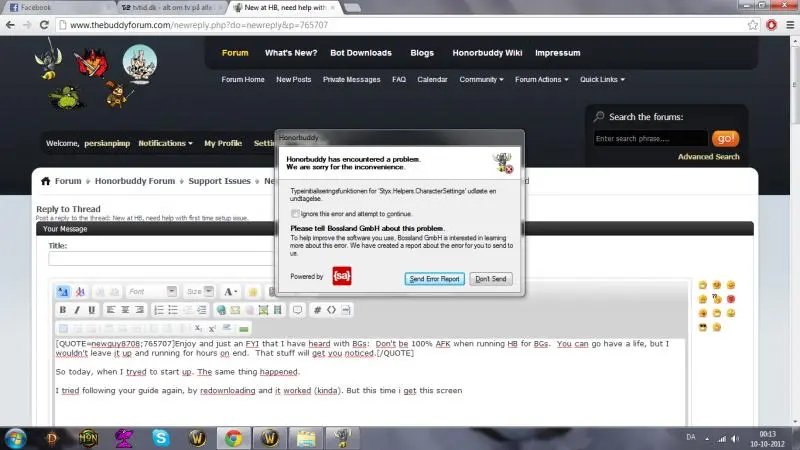Open the Impressum tab
This screenshot has height=450, width=800.
[558, 53]
